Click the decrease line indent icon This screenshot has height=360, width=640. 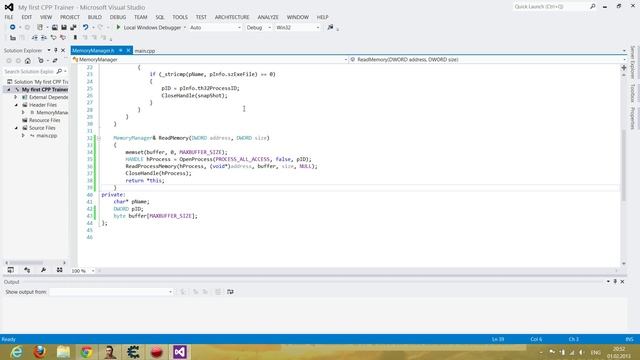click(x=35, y=38)
